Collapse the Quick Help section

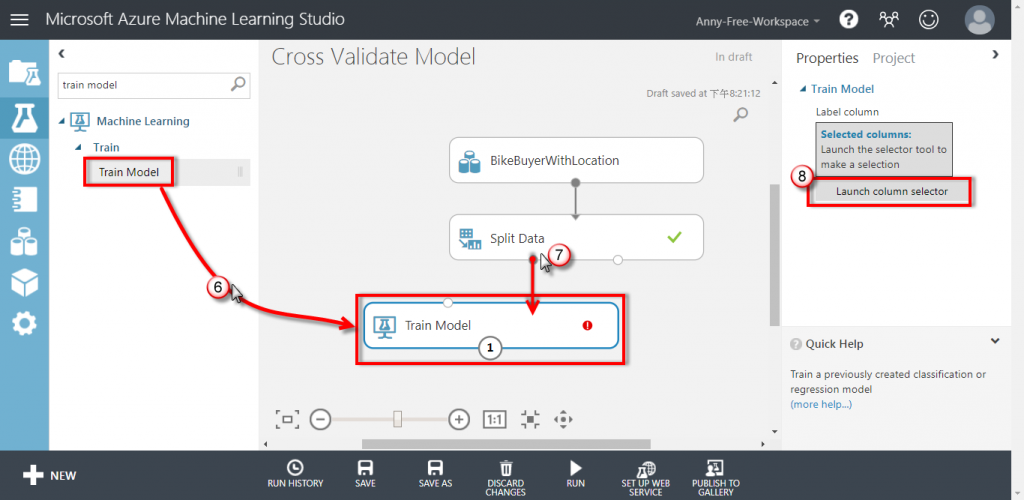(995, 341)
